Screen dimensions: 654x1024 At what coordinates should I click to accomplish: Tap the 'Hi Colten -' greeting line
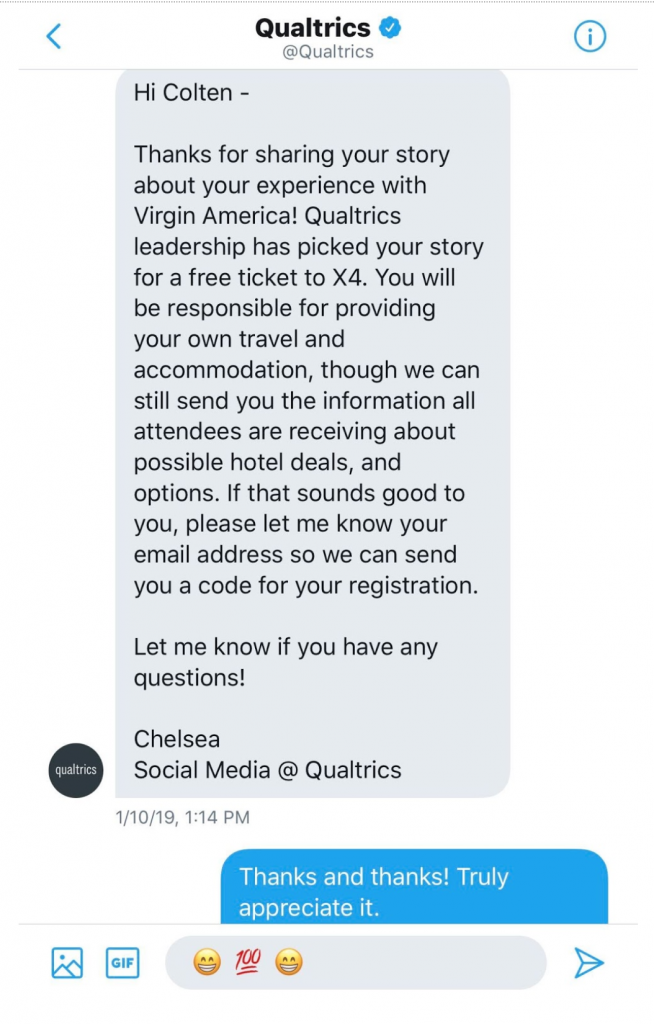(191, 93)
